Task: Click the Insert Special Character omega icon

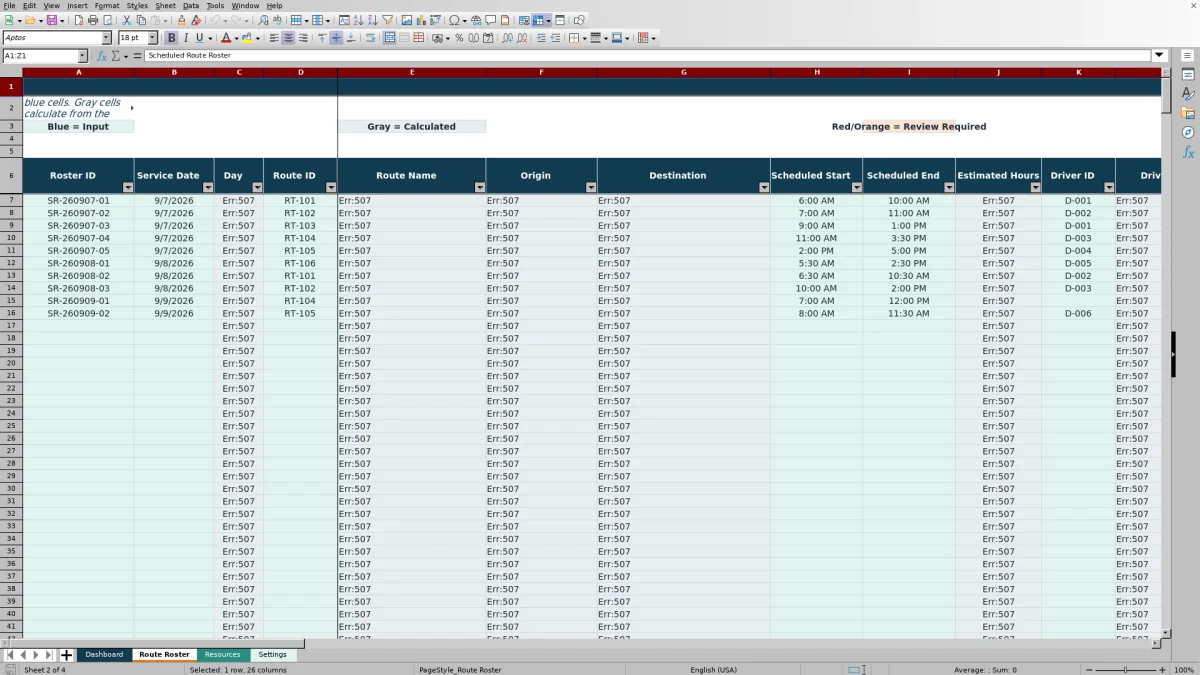Action: click(454, 20)
